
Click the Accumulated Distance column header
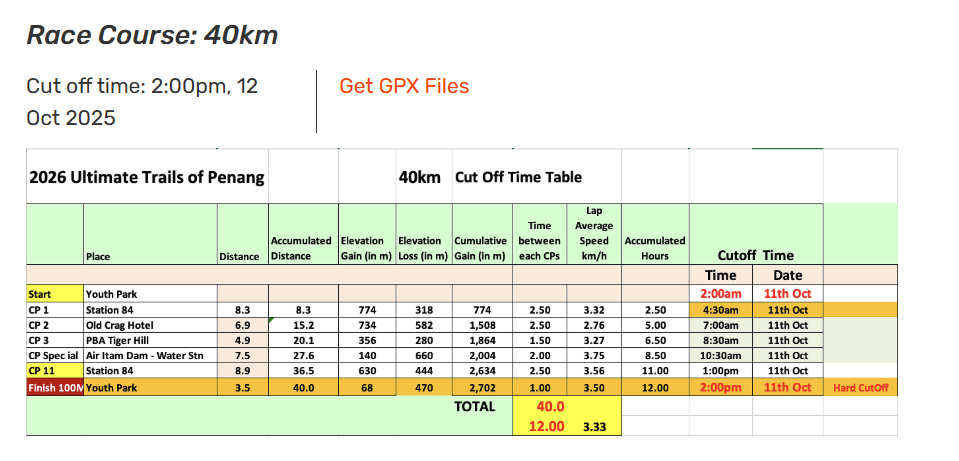click(x=301, y=248)
